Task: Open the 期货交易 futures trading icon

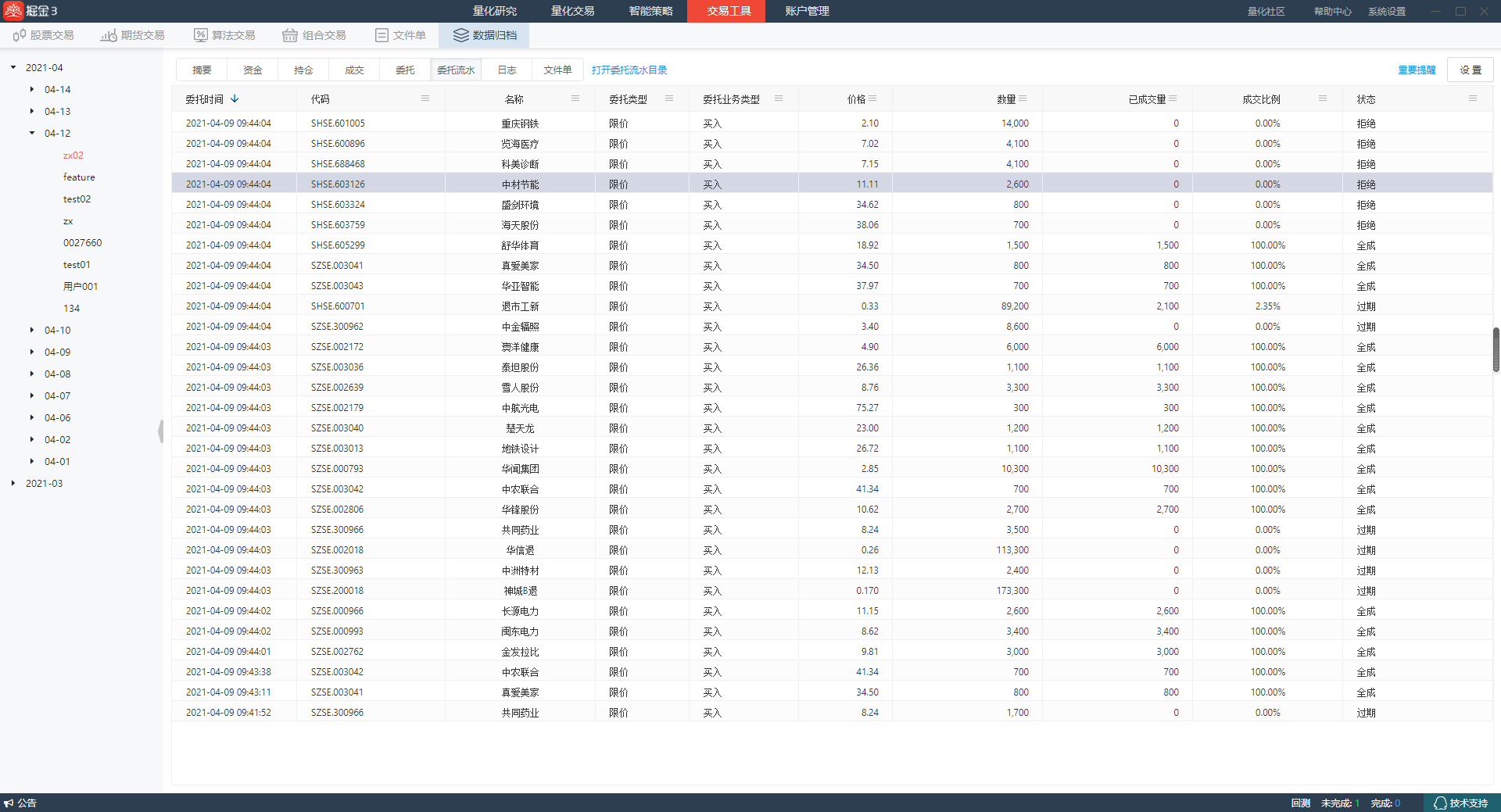Action: pyautogui.click(x=109, y=35)
